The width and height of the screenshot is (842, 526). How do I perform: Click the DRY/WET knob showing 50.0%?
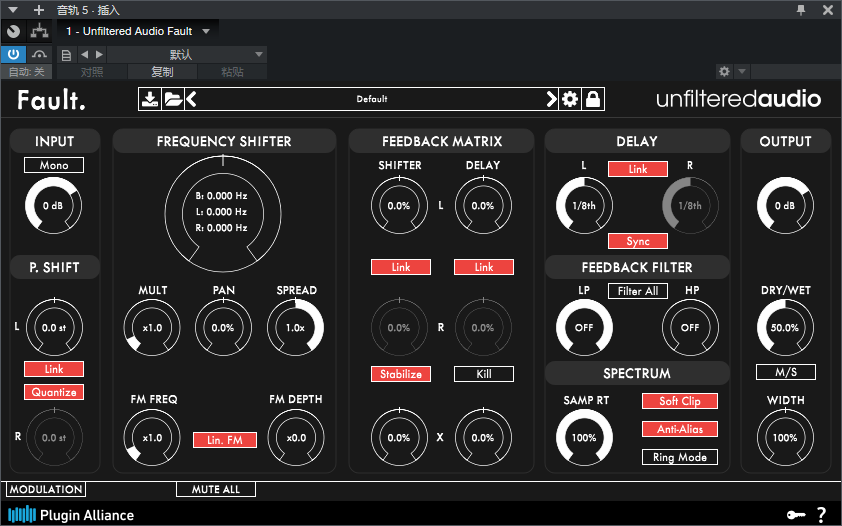click(x=785, y=327)
